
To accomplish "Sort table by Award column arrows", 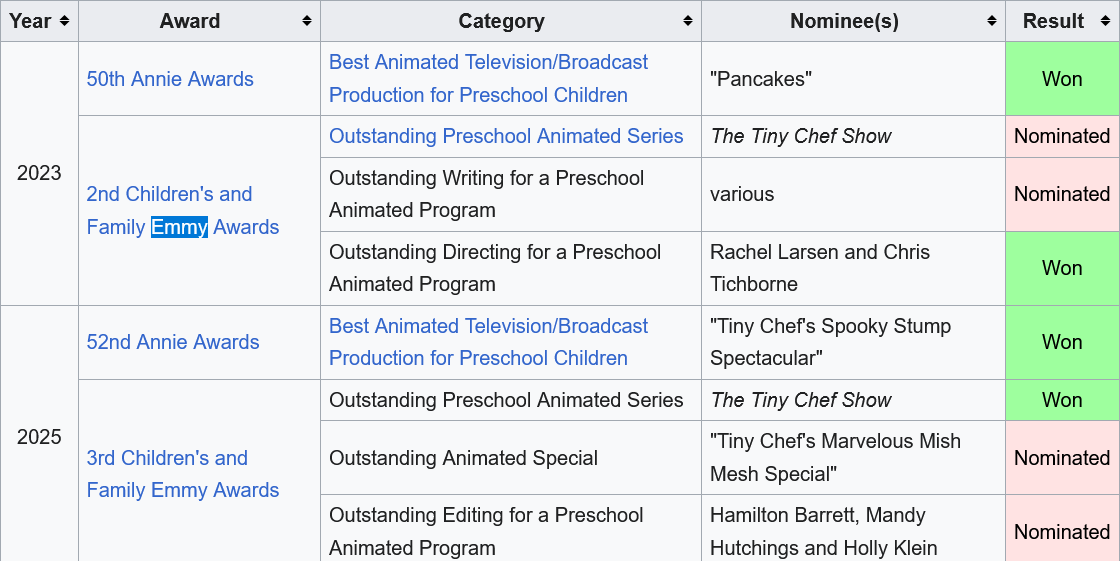I will pos(307,21).
